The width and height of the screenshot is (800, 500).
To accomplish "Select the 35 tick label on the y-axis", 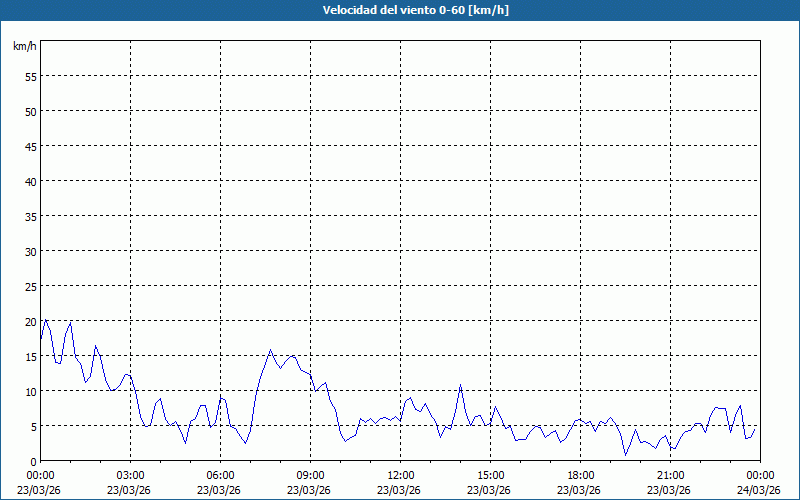I will 30,216.
